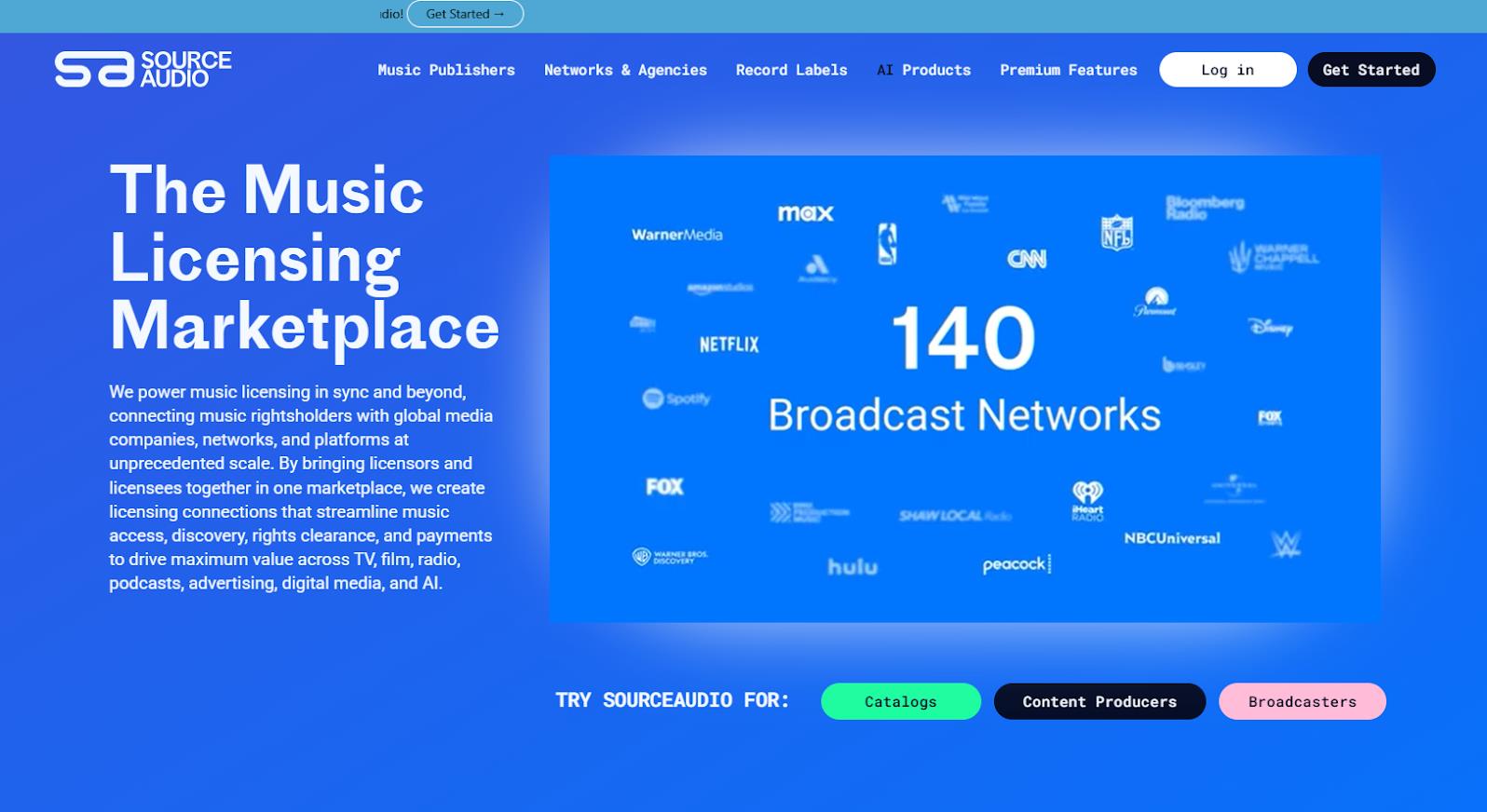Click the SourceAudio logo in header
The image size is (1487, 812).
[x=143, y=70]
